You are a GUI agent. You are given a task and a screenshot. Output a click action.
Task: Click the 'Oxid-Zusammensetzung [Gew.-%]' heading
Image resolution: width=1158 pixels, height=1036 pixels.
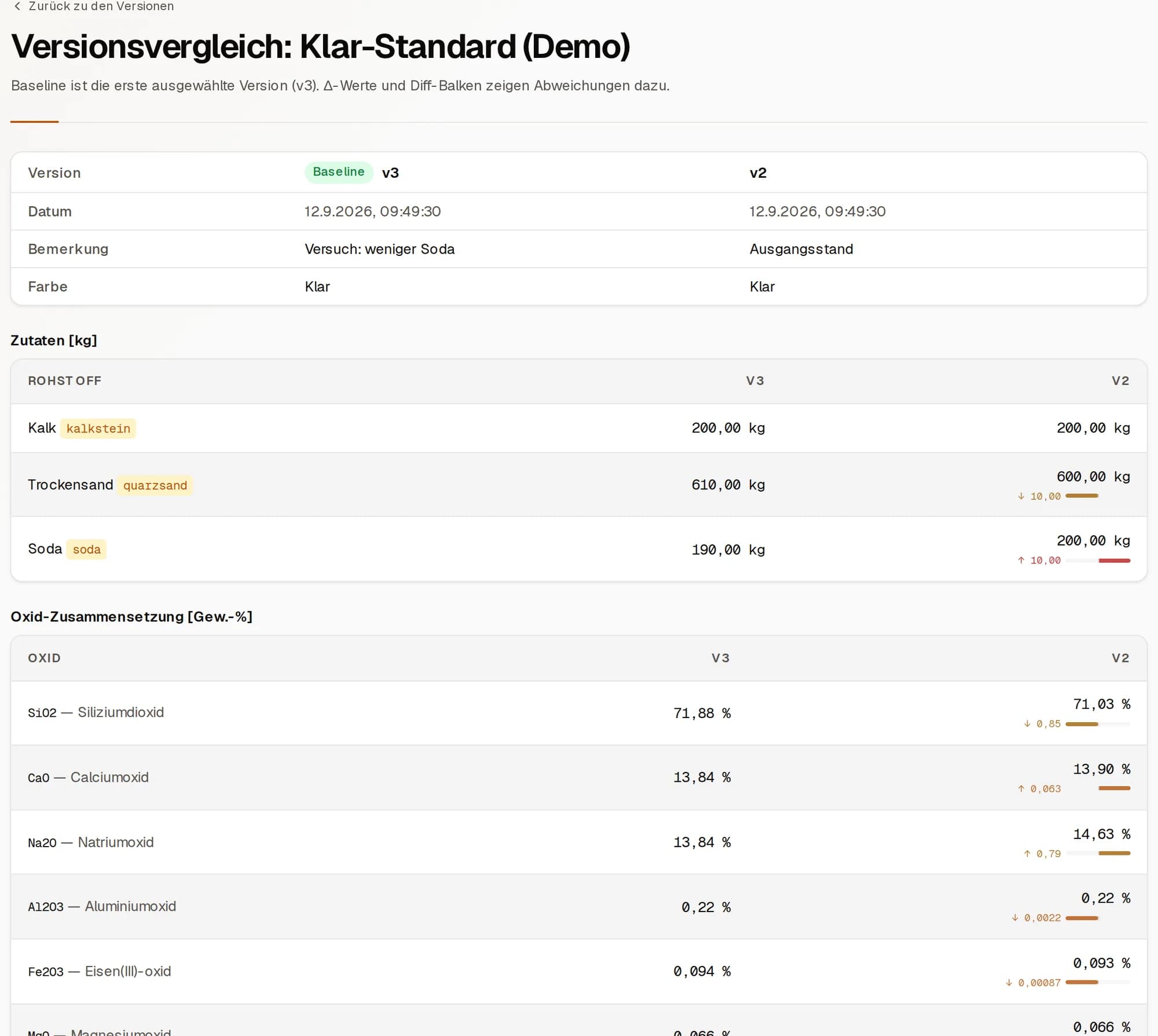click(x=131, y=617)
